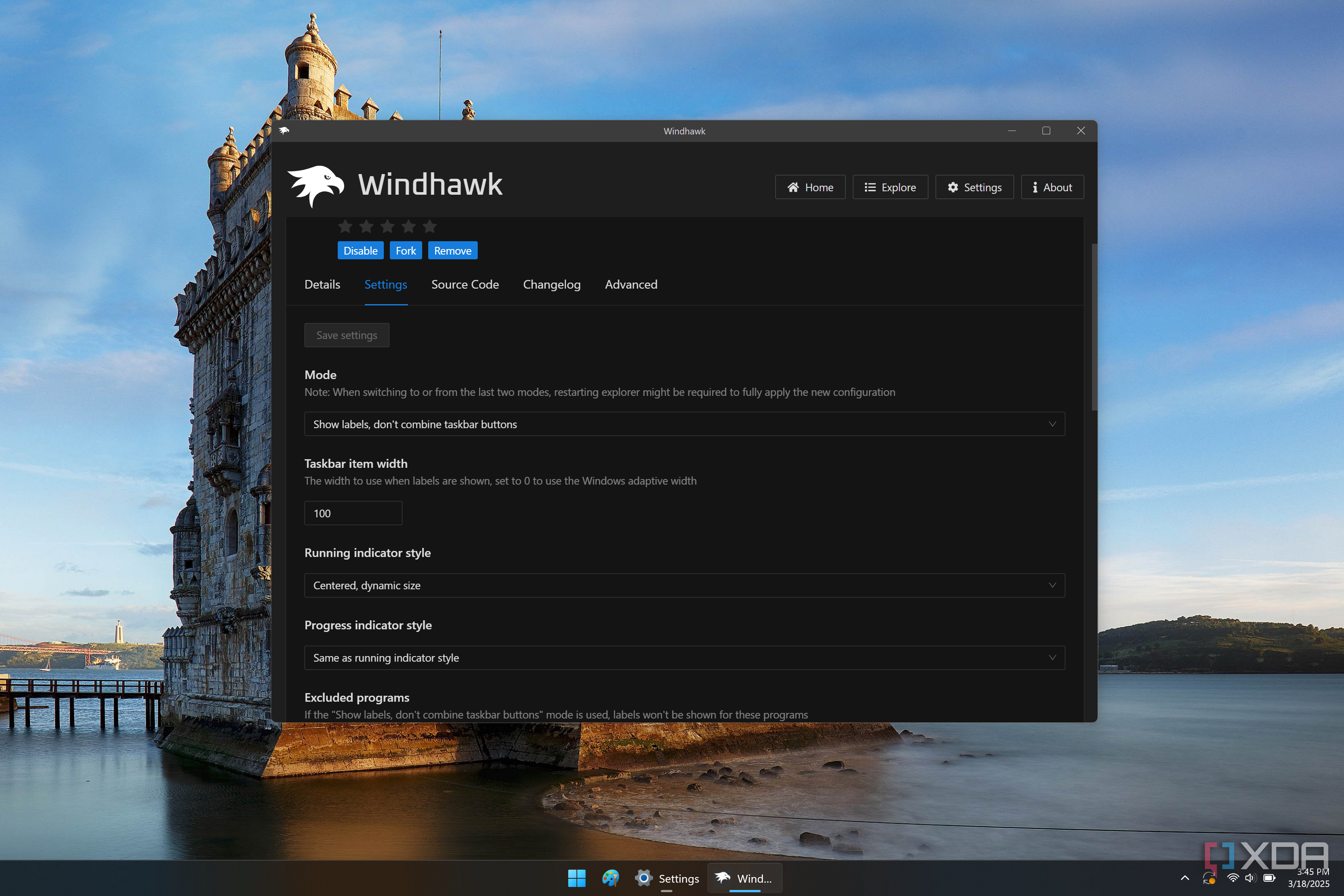The image size is (1344, 896).
Task: Disable the mod
Action: coord(361,250)
